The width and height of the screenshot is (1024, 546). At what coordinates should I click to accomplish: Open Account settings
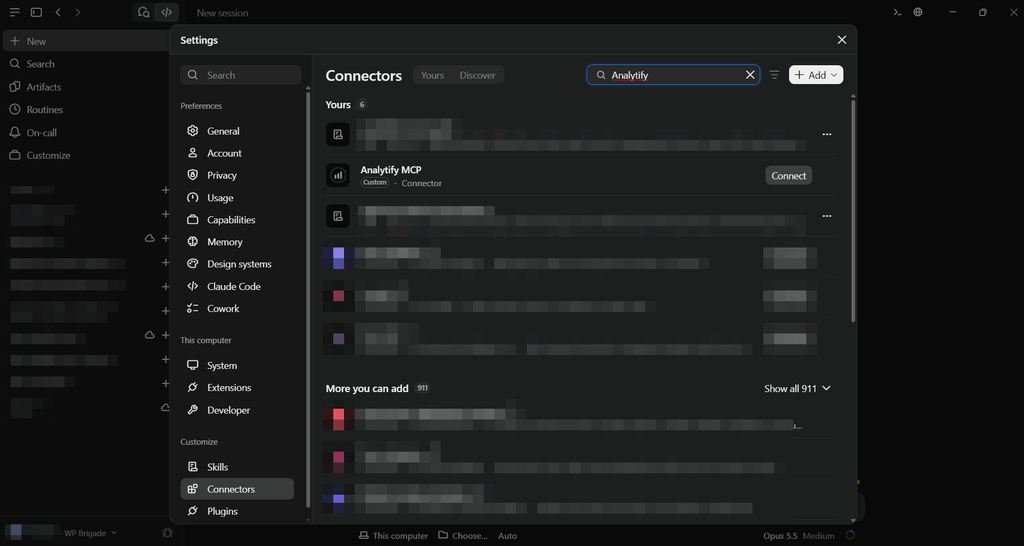point(237,153)
